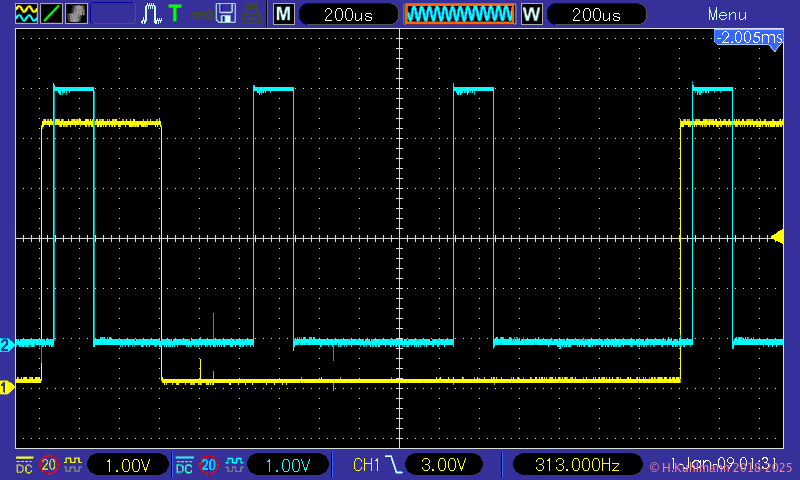This screenshot has width=800, height=480.
Task: Click the W window timebase icon
Action: 531,14
